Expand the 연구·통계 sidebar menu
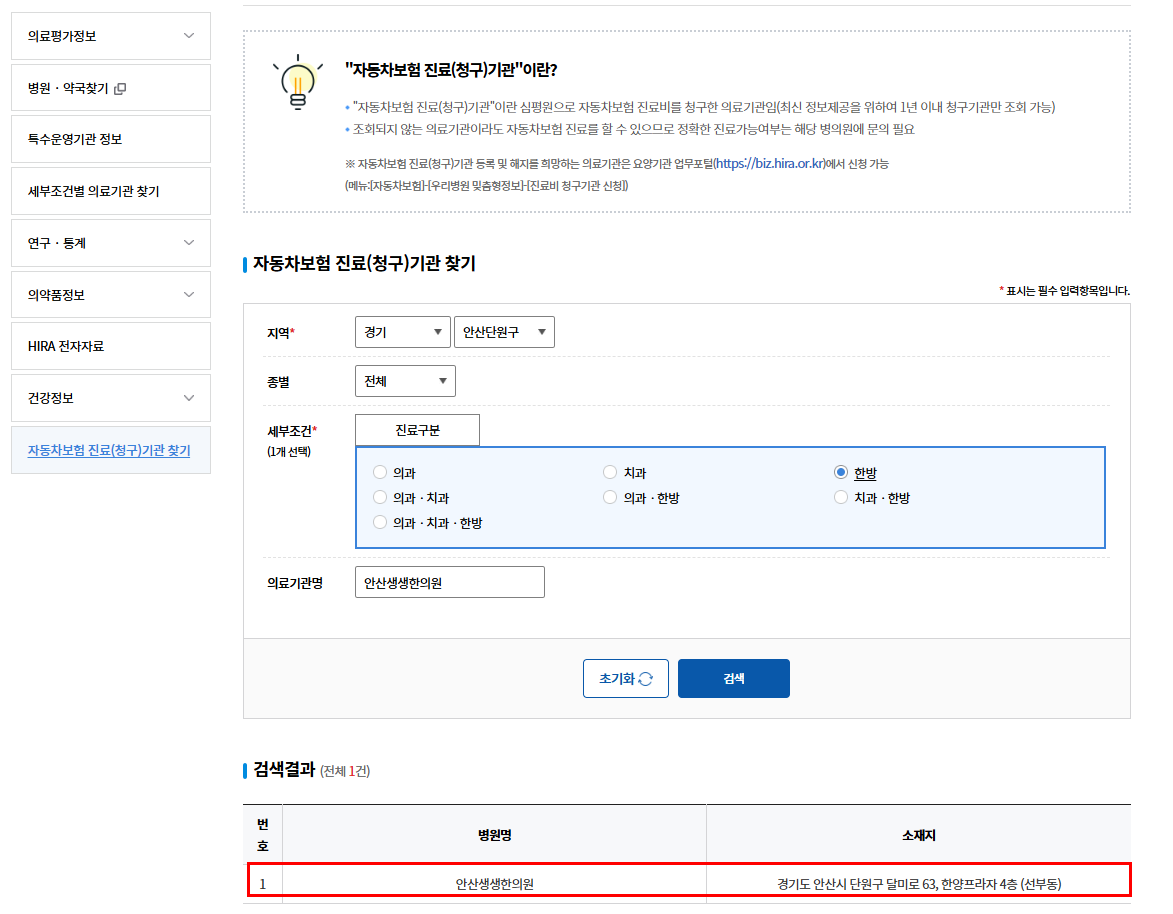 111,243
